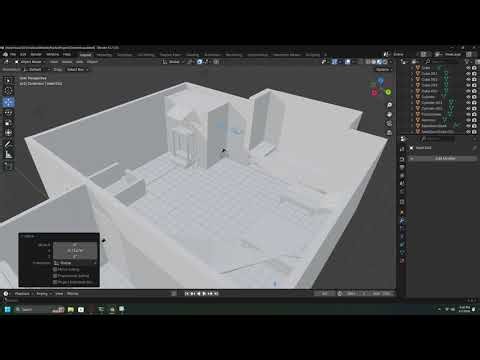Open the outliner filter funnel icon
Screen dimensions: 480x360
click(467, 62)
